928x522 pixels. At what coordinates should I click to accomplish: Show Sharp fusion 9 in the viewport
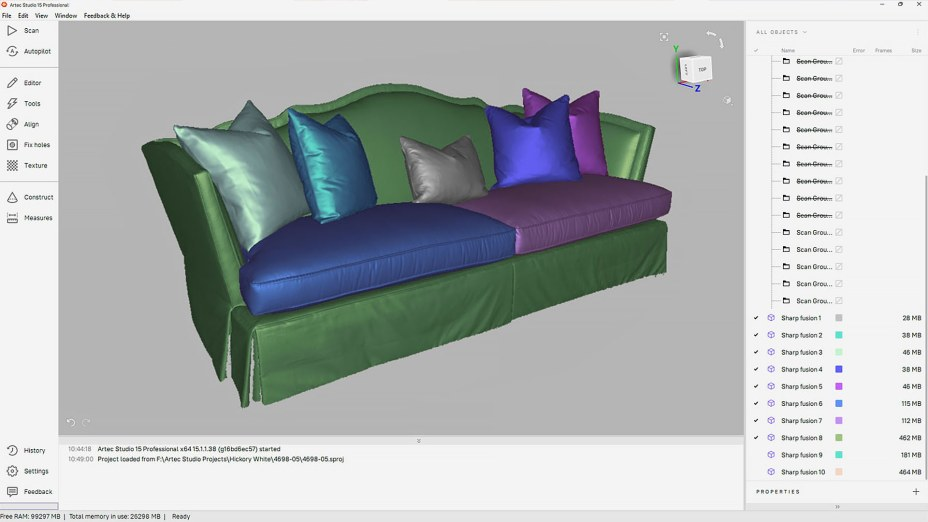(x=756, y=455)
